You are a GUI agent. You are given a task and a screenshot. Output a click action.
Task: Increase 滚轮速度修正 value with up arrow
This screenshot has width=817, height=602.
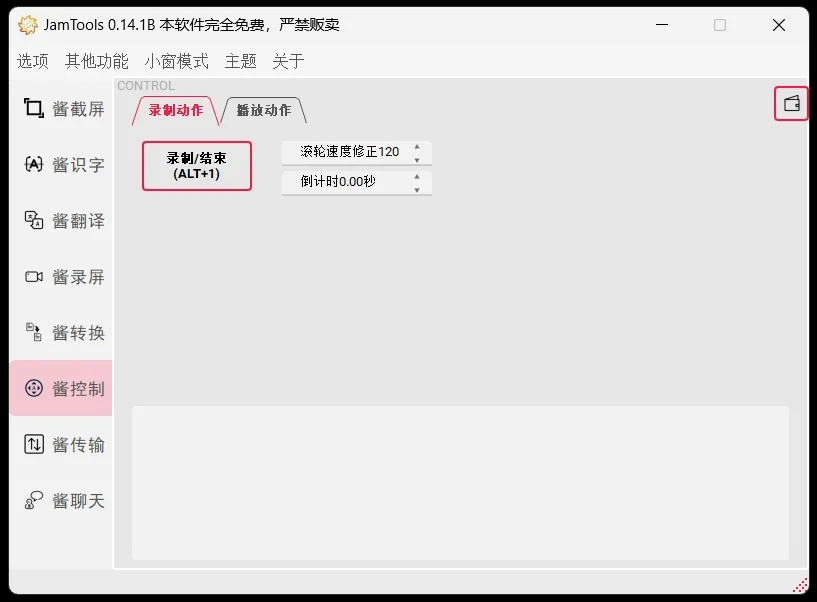(x=417, y=147)
